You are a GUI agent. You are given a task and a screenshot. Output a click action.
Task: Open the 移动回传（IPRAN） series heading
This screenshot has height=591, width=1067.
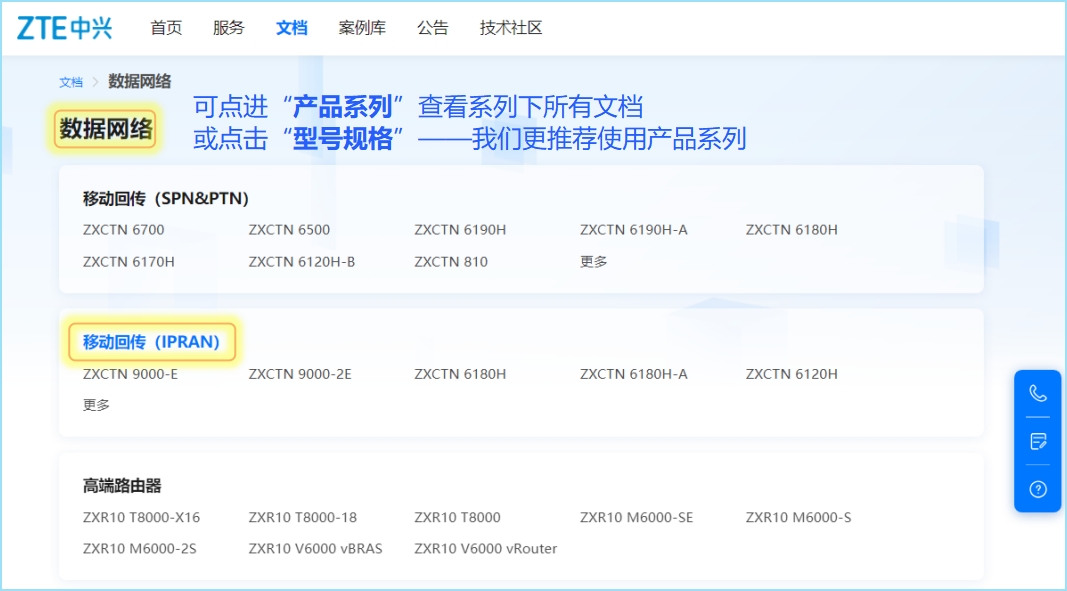[152, 342]
